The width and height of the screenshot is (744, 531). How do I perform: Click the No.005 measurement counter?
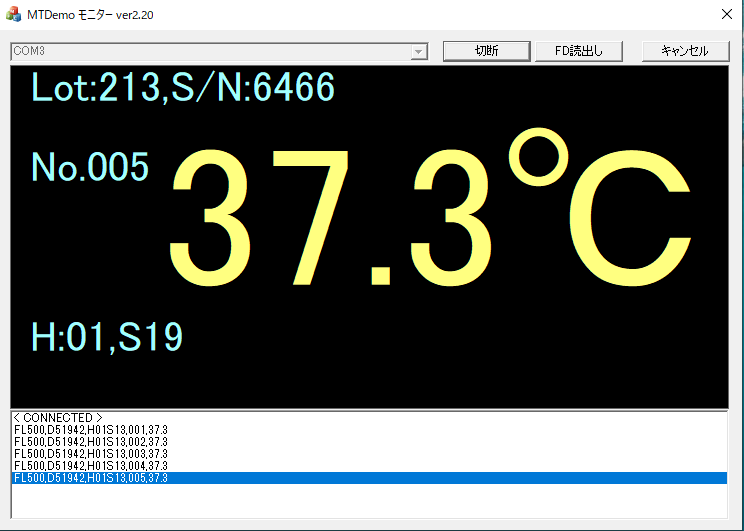tap(90, 168)
